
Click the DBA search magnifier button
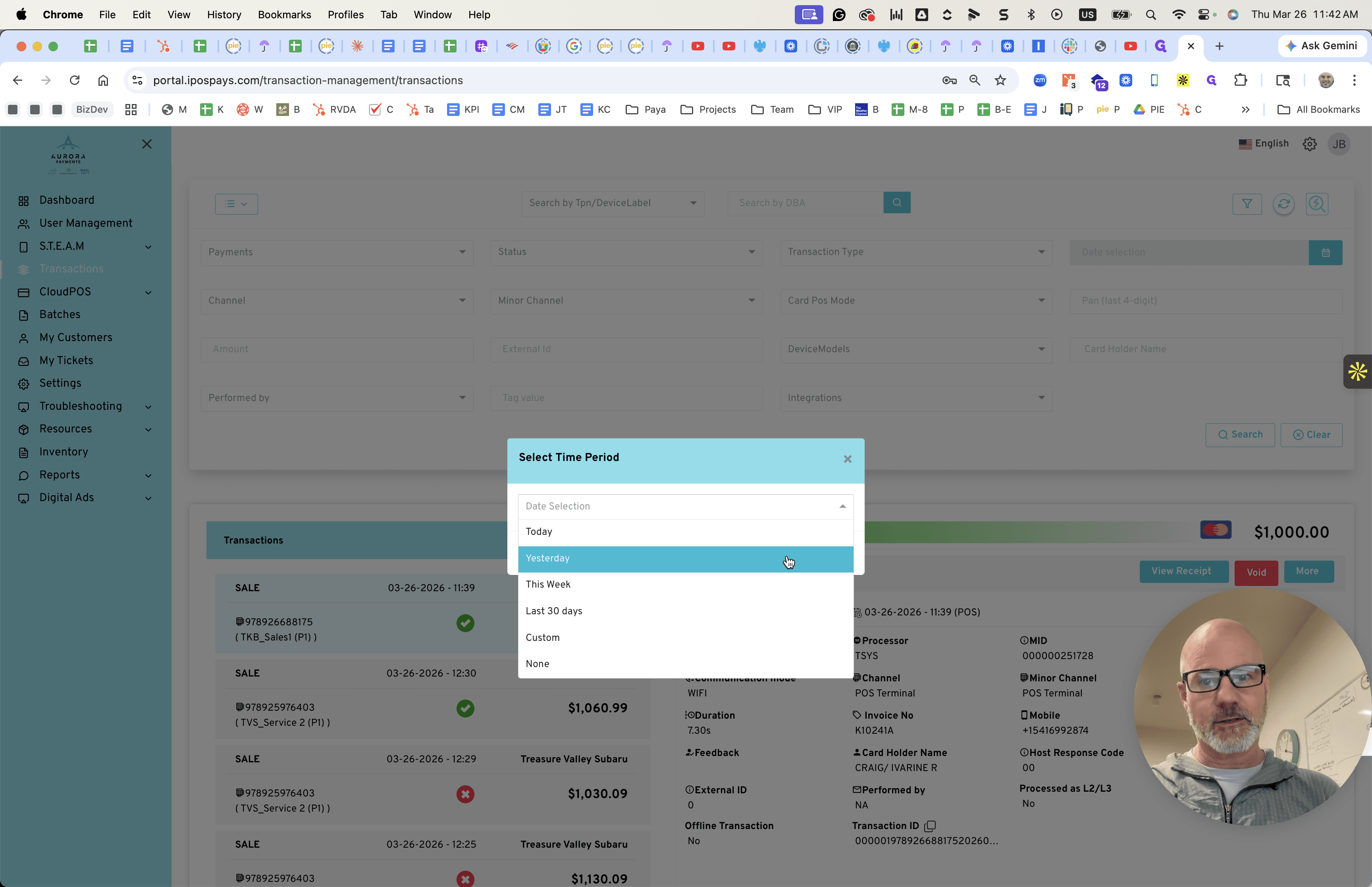pyautogui.click(x=896, y=203)
